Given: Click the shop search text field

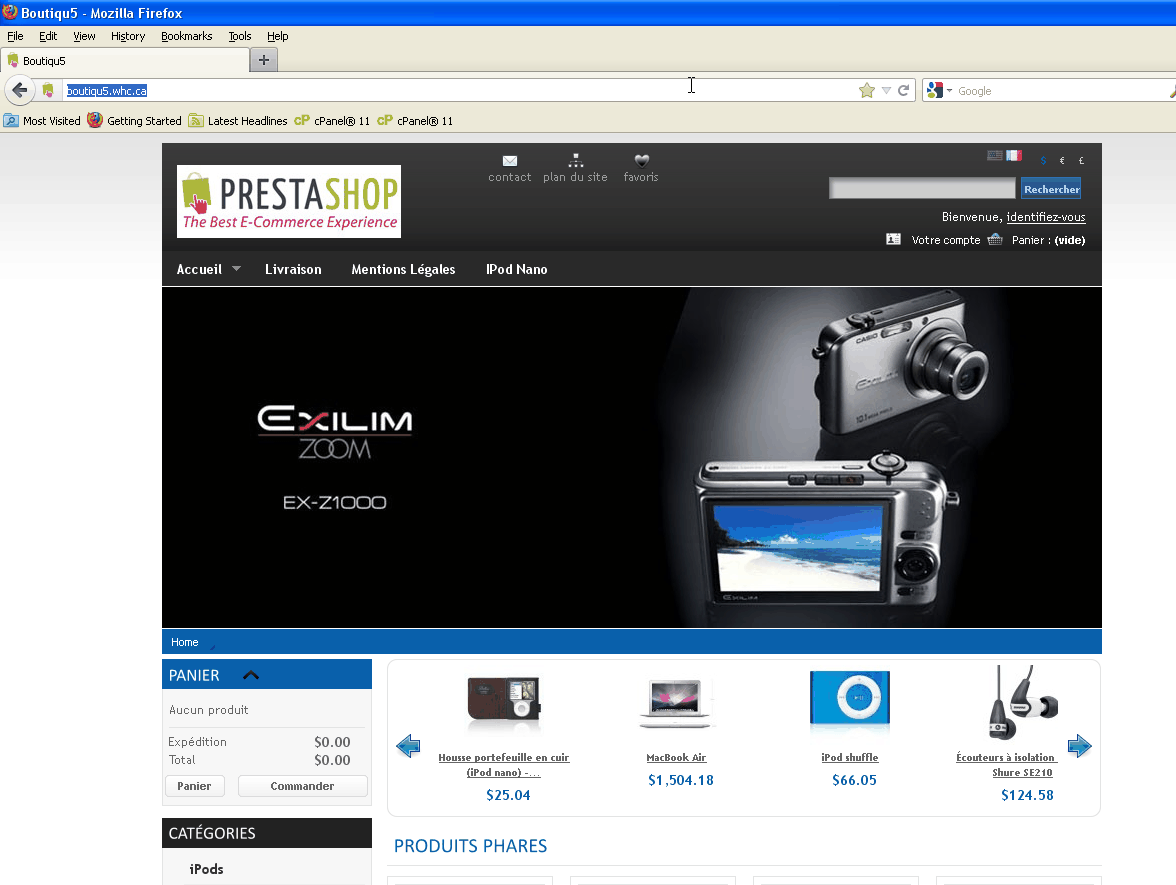Looking at the screenshot, I should pos(922,188).
